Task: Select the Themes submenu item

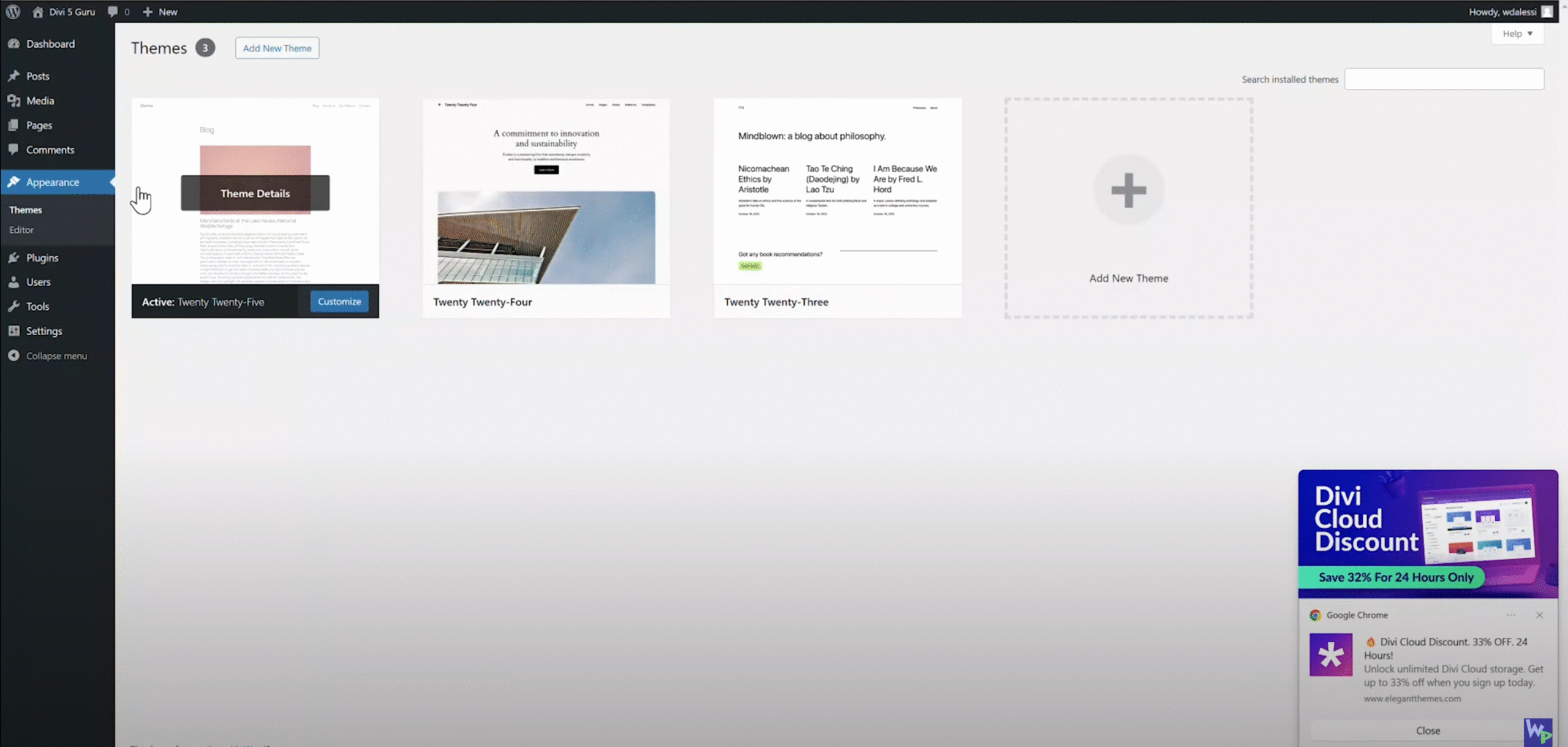Action: 26,210
